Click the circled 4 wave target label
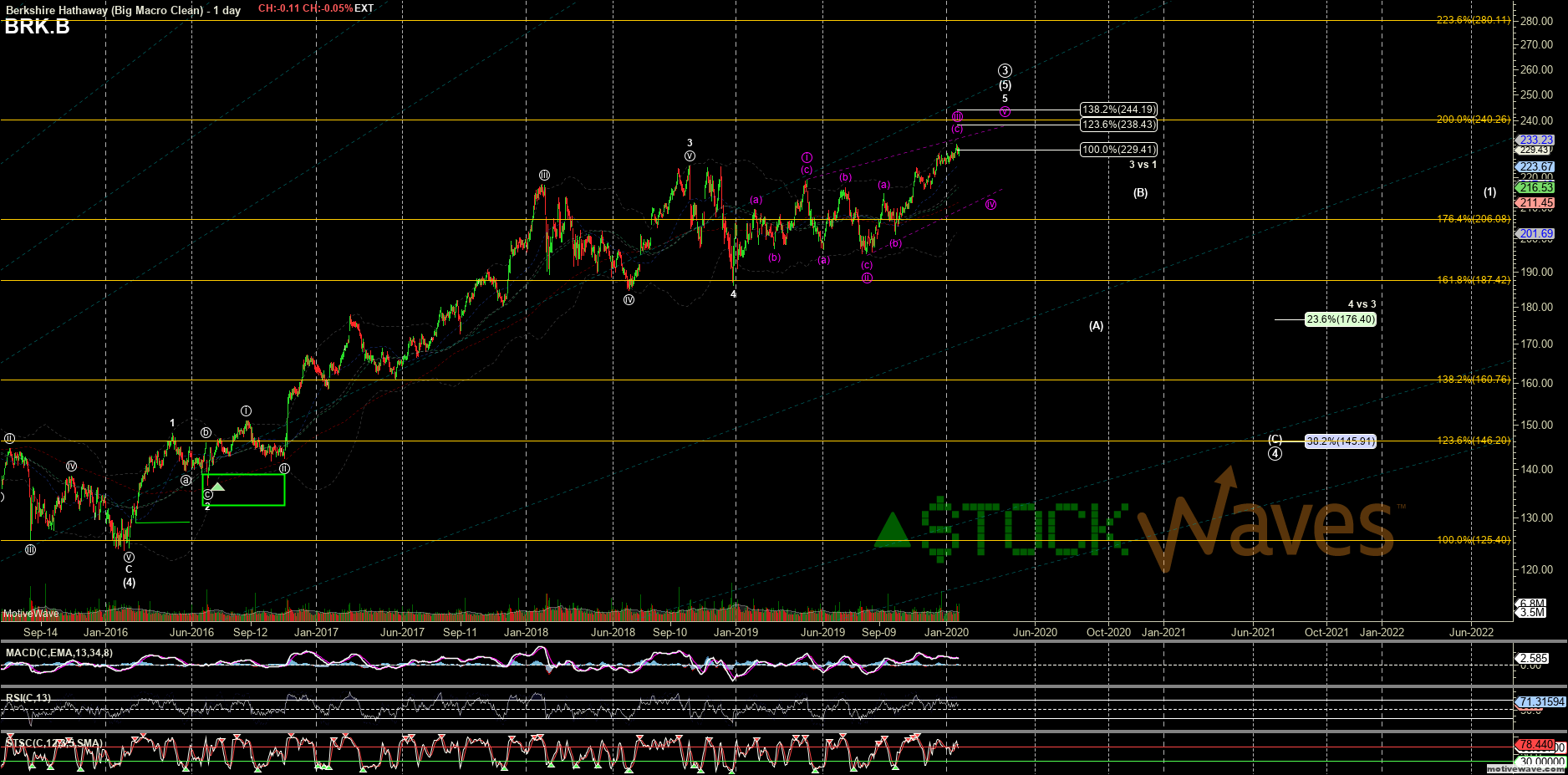Image resolution: width=1568 pixels, height=775 pixels. [1275, 454]
